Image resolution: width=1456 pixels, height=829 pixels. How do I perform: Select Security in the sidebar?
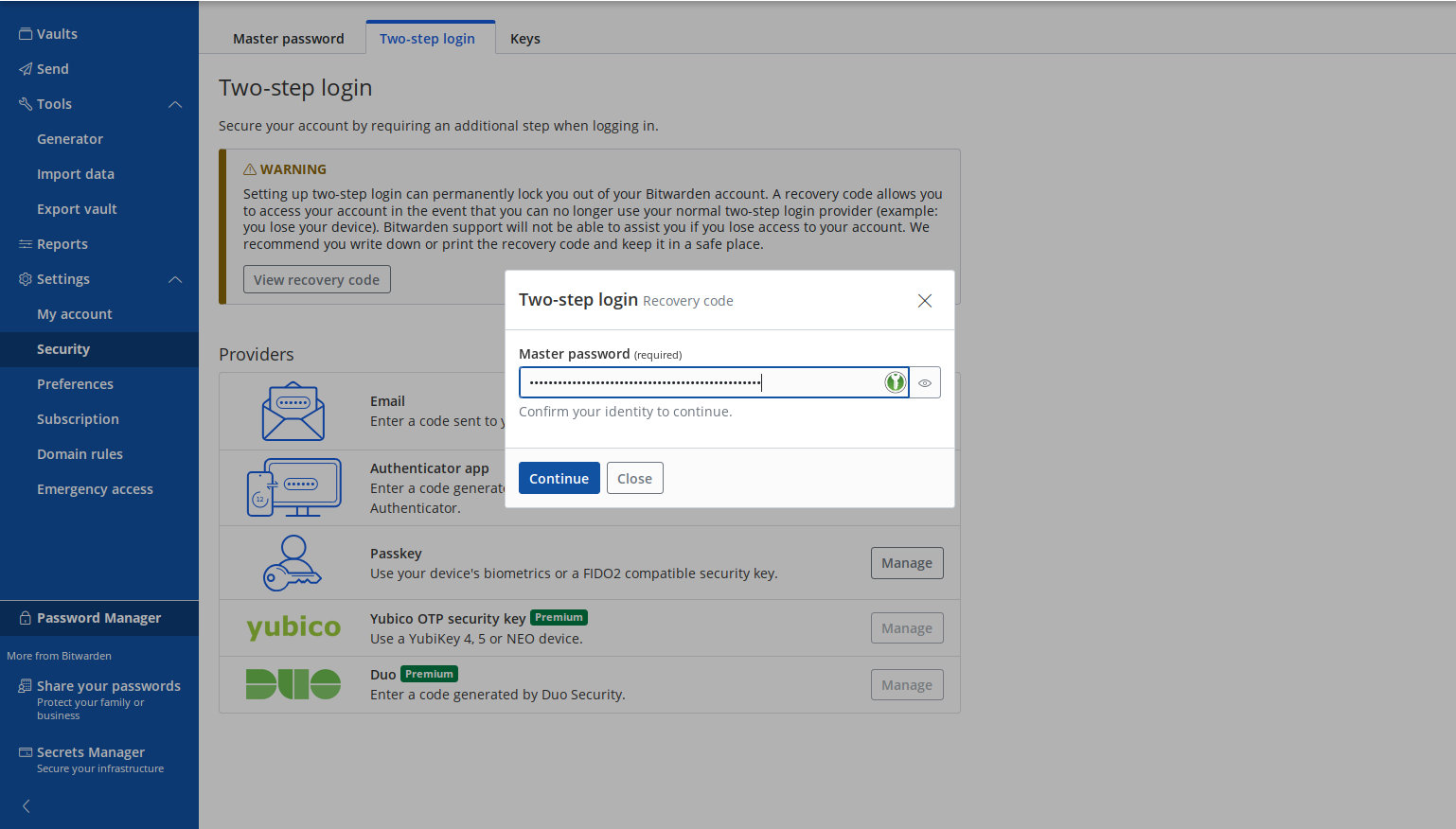[99, 349]
